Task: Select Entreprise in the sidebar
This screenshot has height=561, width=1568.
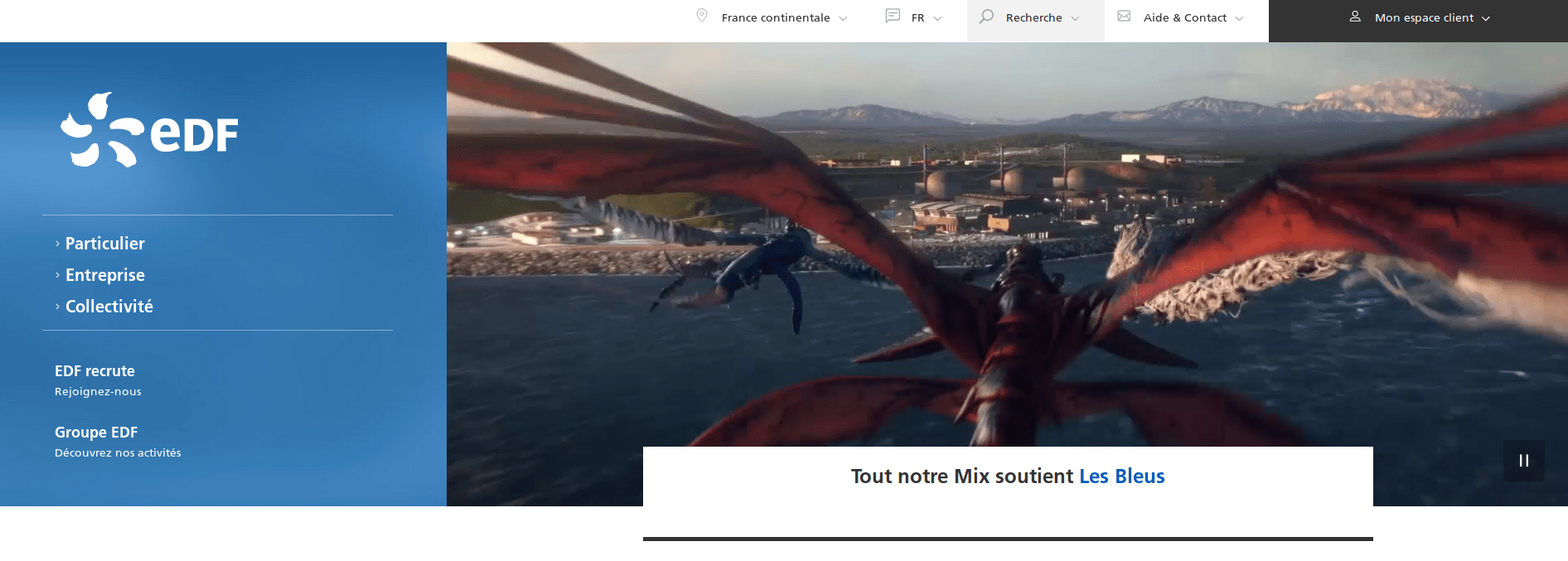Action: click(104, 275)
